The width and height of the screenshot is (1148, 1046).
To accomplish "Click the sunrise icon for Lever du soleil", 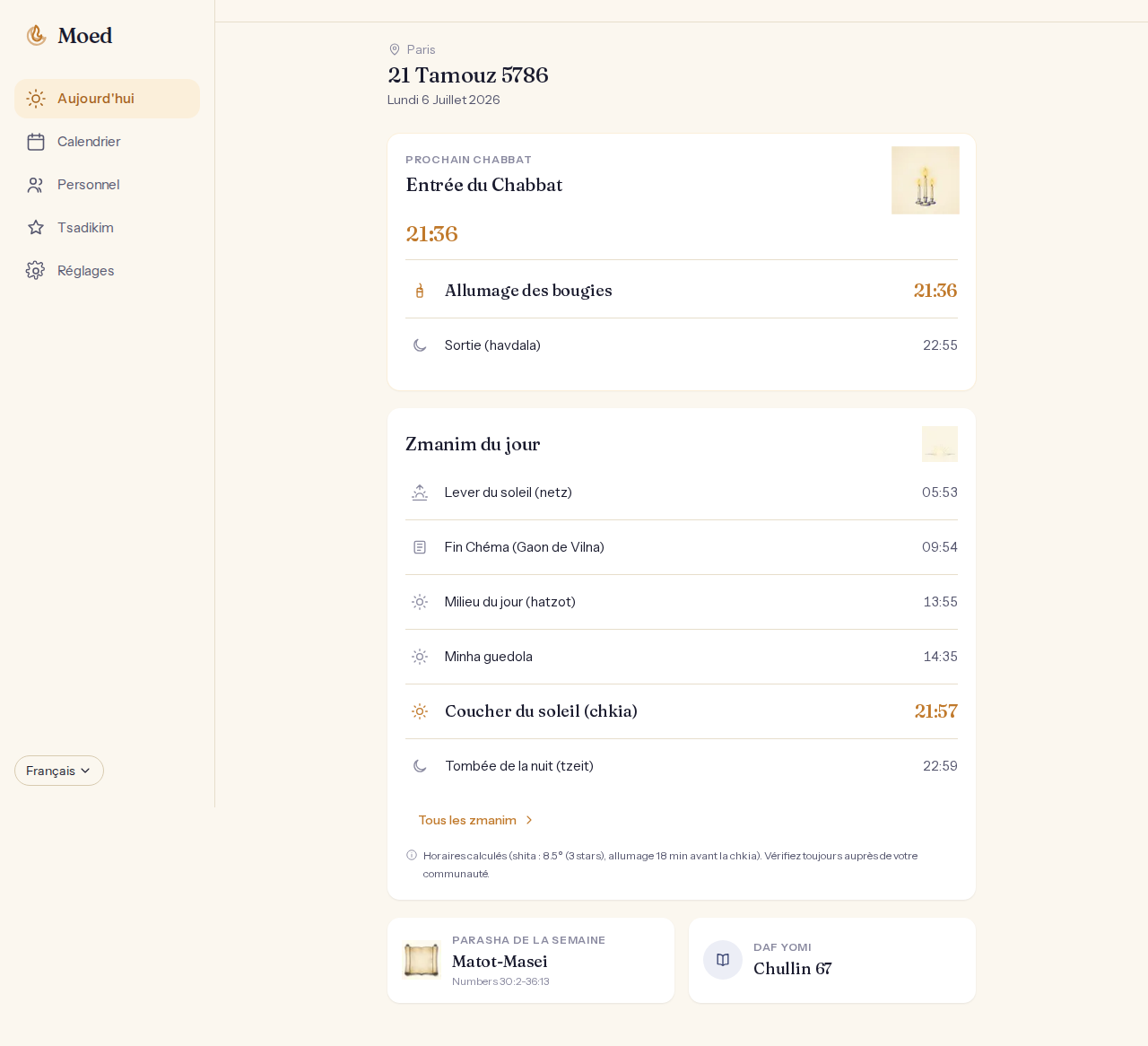I will click(x=420, y=492).
